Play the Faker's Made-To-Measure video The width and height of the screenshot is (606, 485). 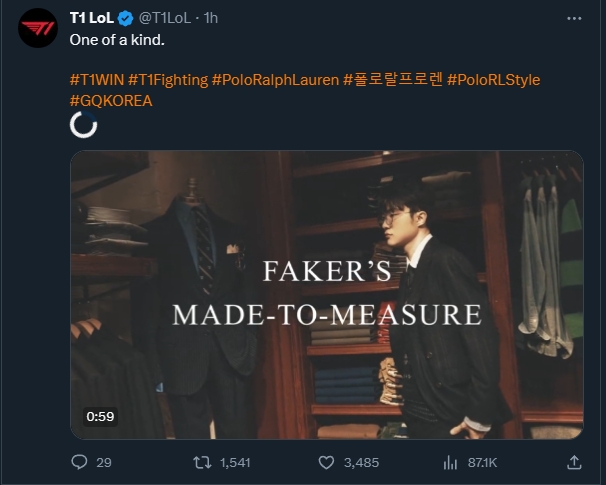tap(327, 294)
